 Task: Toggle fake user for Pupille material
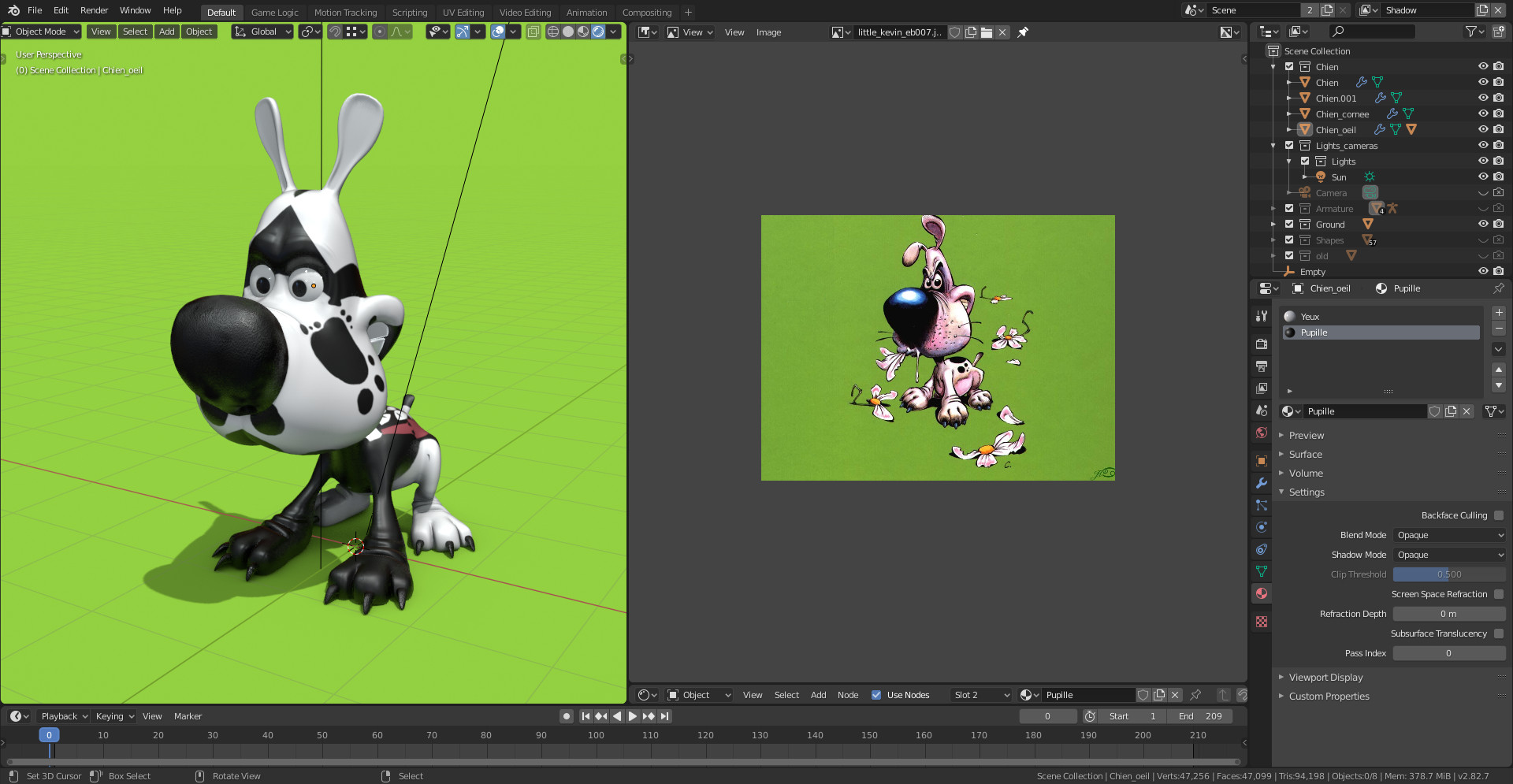point(1435,411)
